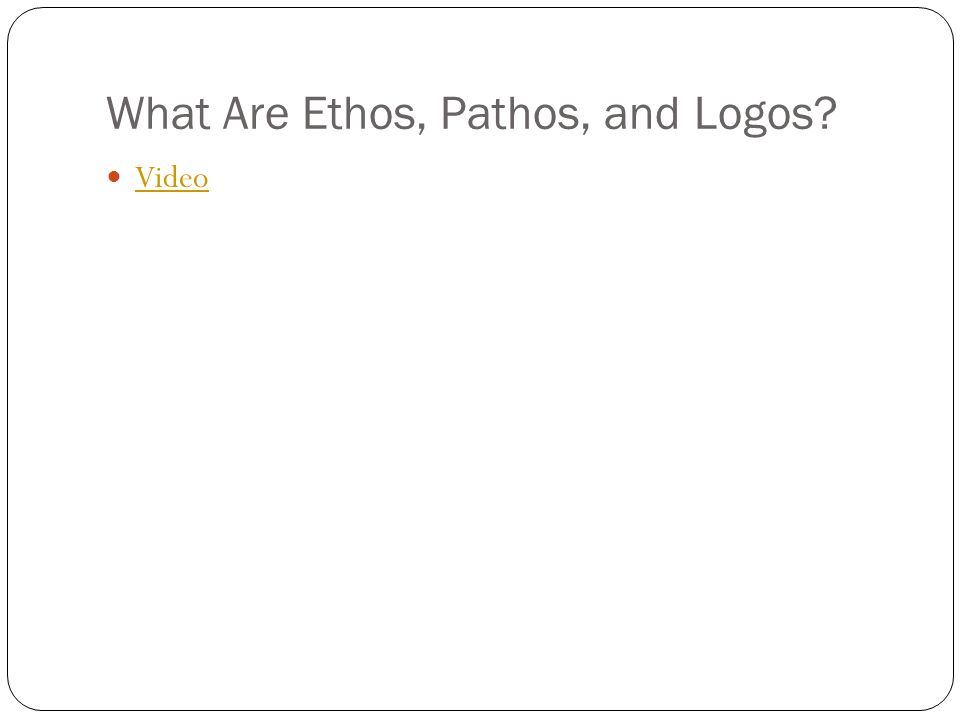The width and height of the screenshot is (960, 720).
Task: Click the word "Pathos" in the heading
Action: pyautogui.click(x=509, y=113)
